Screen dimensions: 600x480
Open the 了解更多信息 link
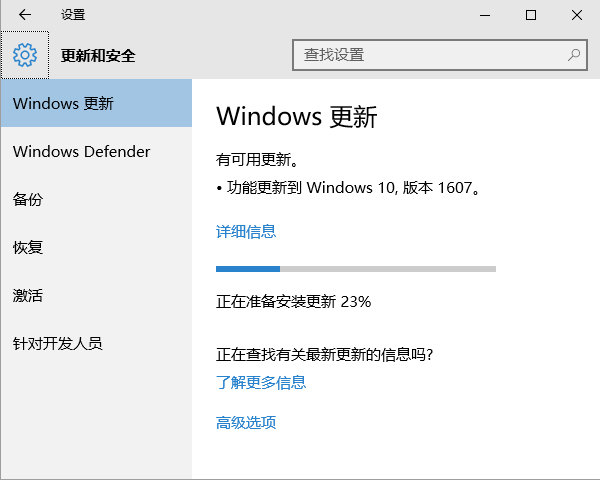tap(261, 382)
